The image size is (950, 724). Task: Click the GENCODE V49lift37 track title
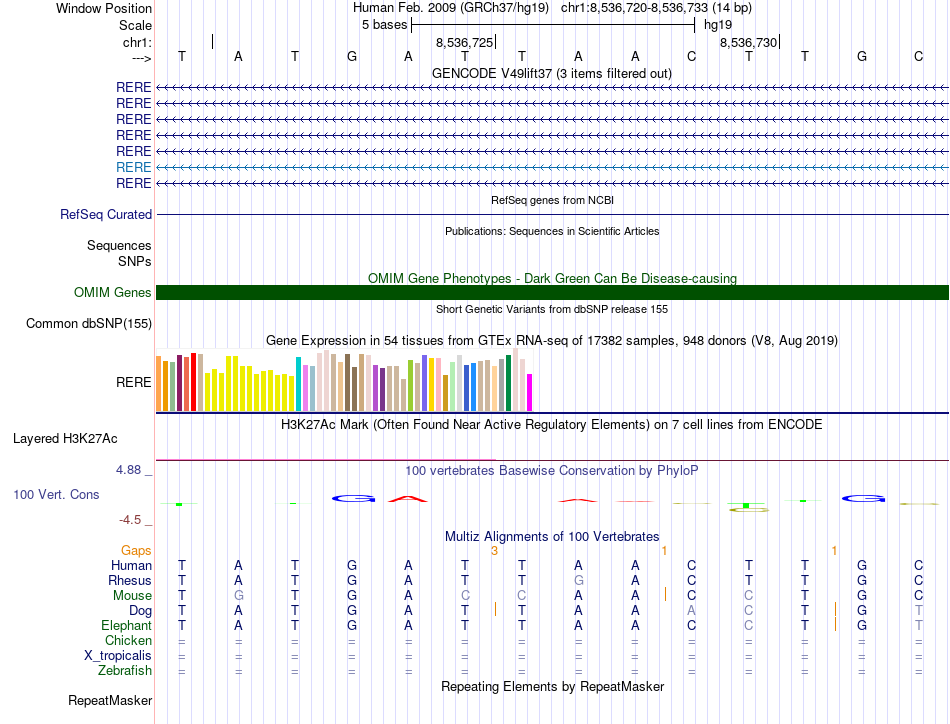point(551,73)
